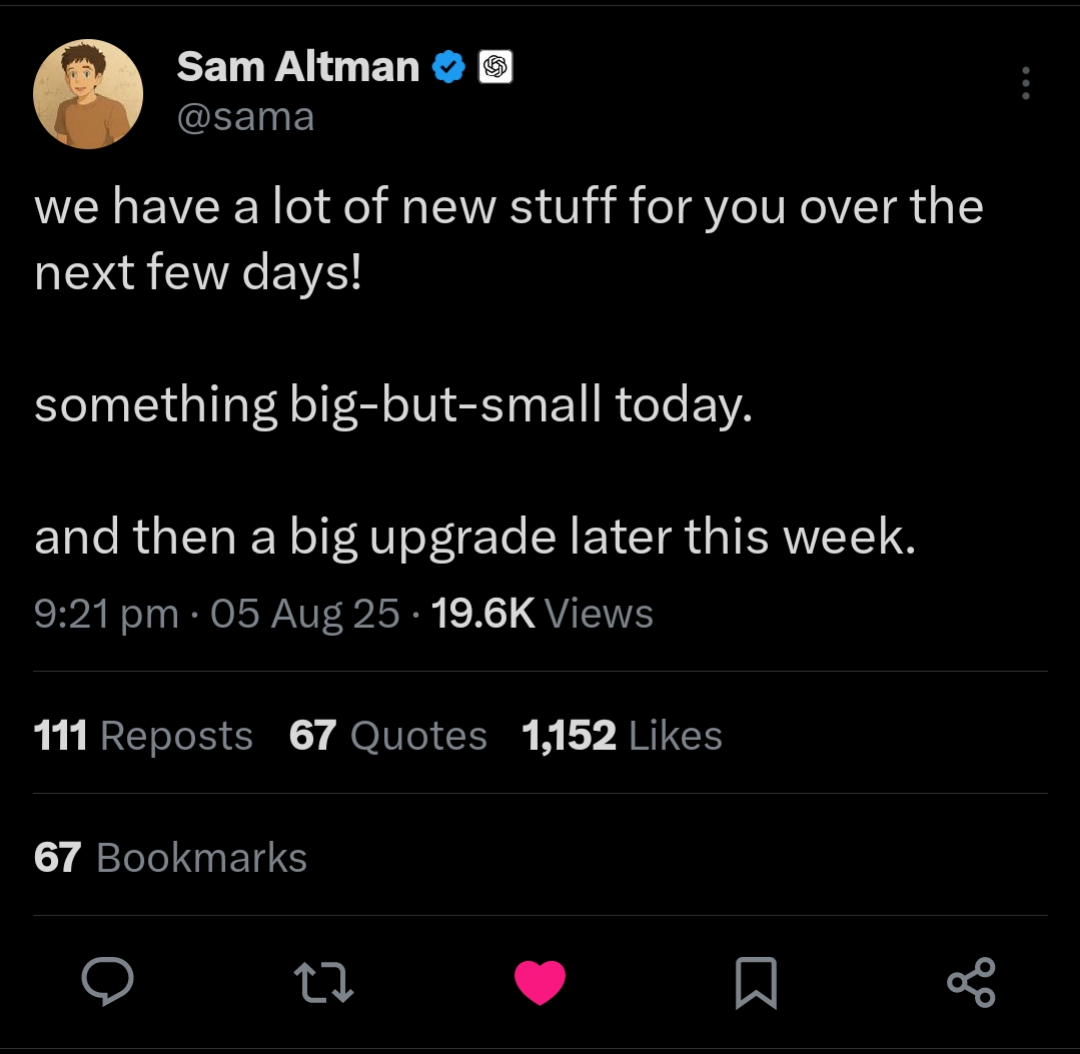View the 19.6K Views analytics
Image resolution: width=1080 pixels, height=1054 pixels.
pyautogui.click(x=541, y=613)
